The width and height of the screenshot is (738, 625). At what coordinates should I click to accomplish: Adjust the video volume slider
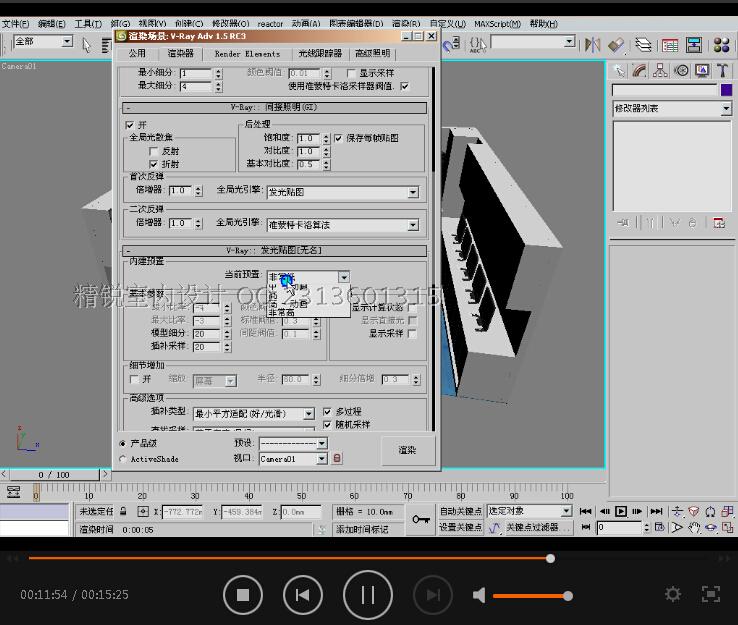[x=531, y=596]
